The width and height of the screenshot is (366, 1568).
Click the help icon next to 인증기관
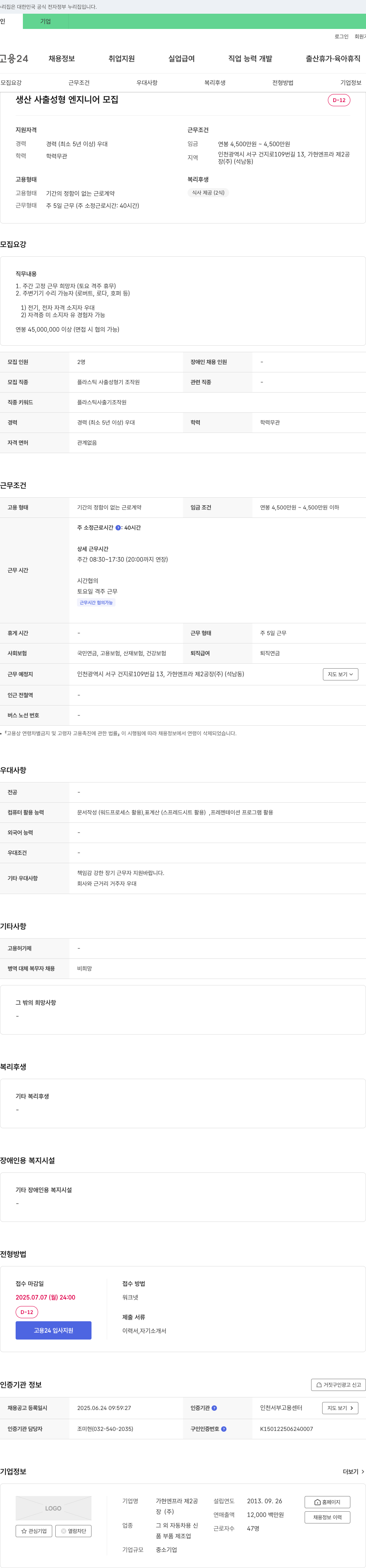point(214,1408)
